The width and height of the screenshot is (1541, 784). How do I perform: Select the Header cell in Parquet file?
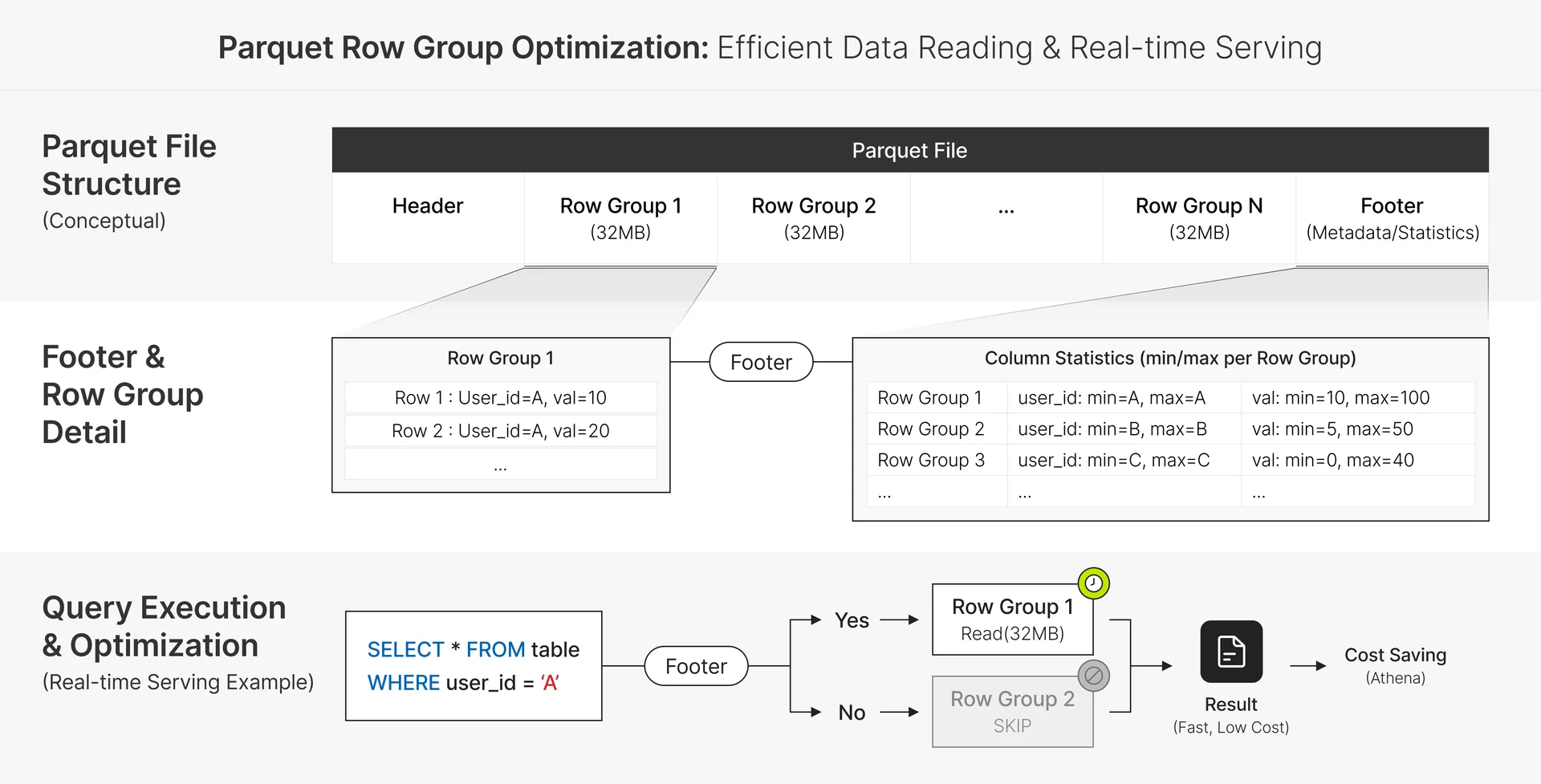coord(428,217)
